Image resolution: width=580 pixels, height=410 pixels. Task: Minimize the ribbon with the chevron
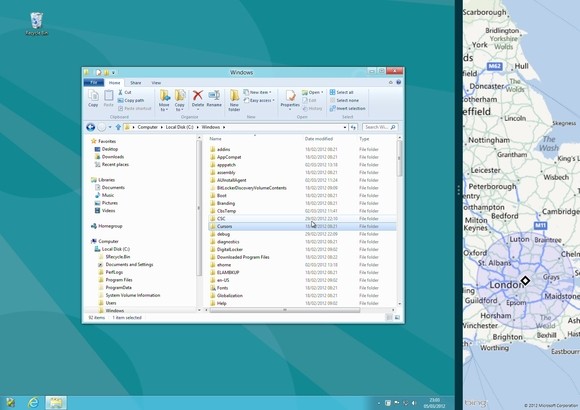[391, 82]
